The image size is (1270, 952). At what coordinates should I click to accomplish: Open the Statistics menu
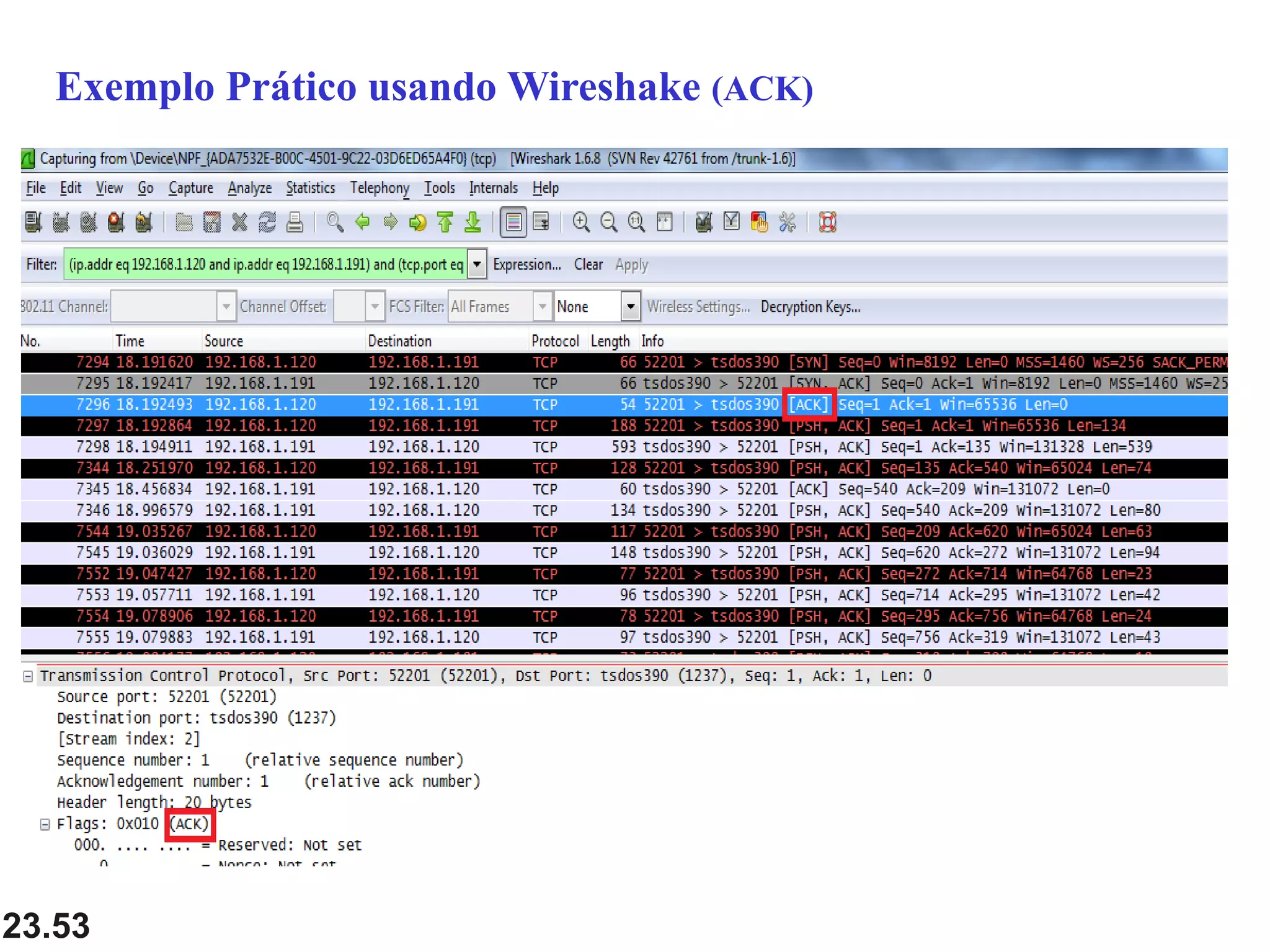tap(311, 188)
